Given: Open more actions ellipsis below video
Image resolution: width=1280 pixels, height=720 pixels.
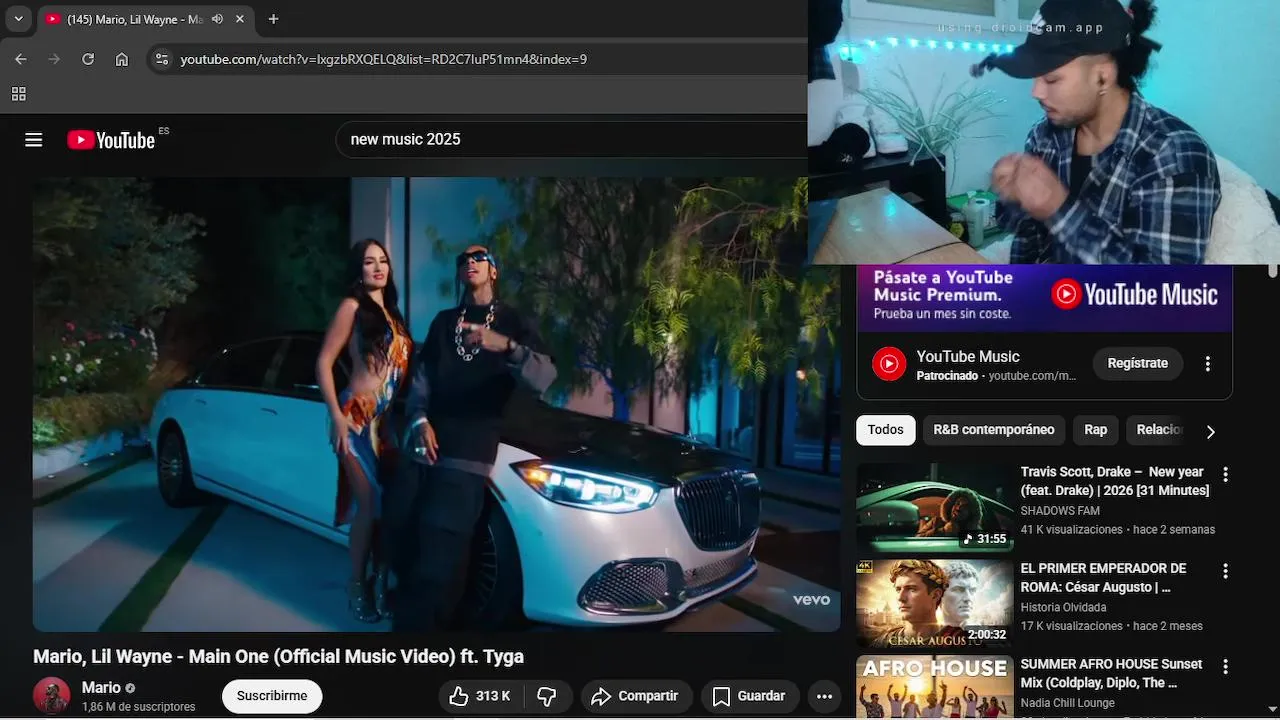Looking at the screenshot, I should (x=824, y=696).
